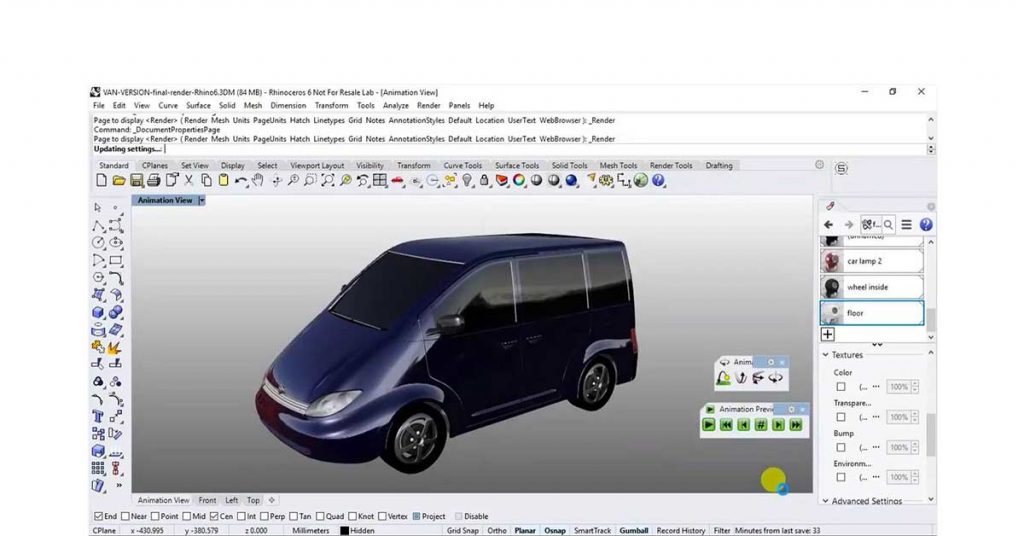This screenshot has height=536, width=1024.
Task: Click the blue sphere Render icon
Action: [571, 180]
